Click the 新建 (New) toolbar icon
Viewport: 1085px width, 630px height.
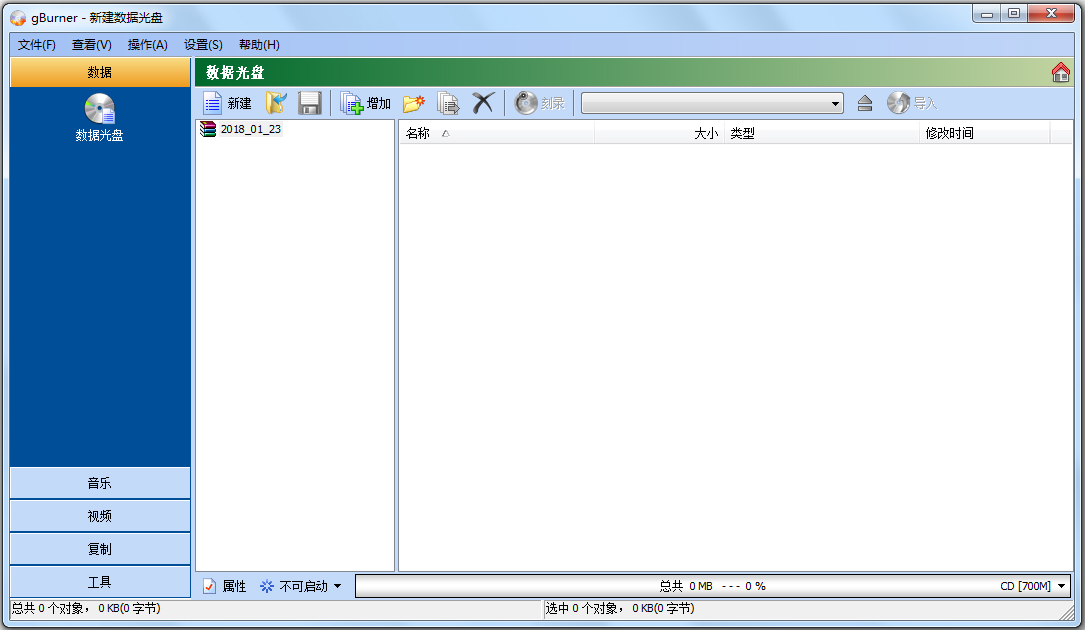(x=212, y=103)
